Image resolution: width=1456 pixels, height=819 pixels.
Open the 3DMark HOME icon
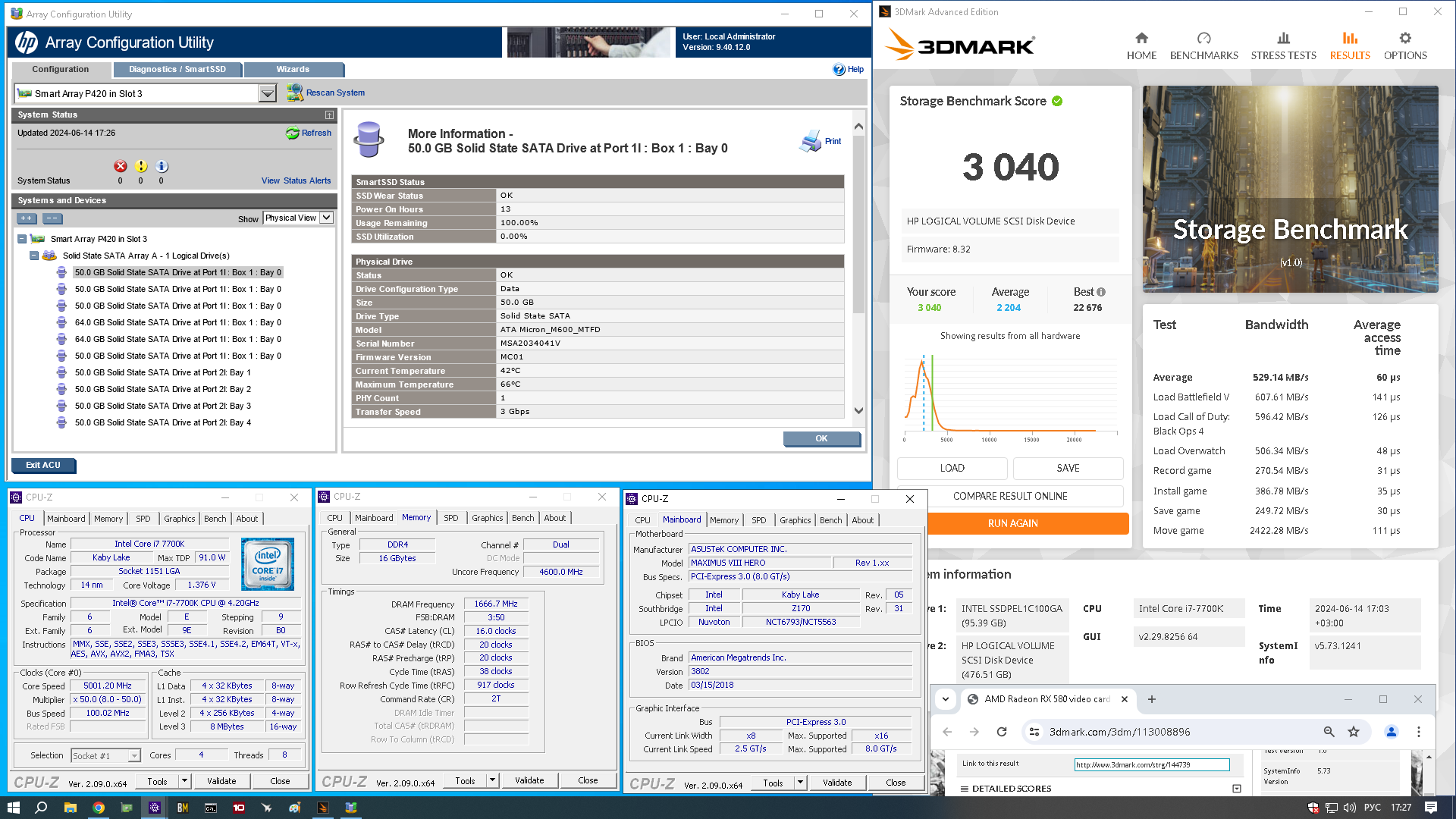[x=1141, y=38]
